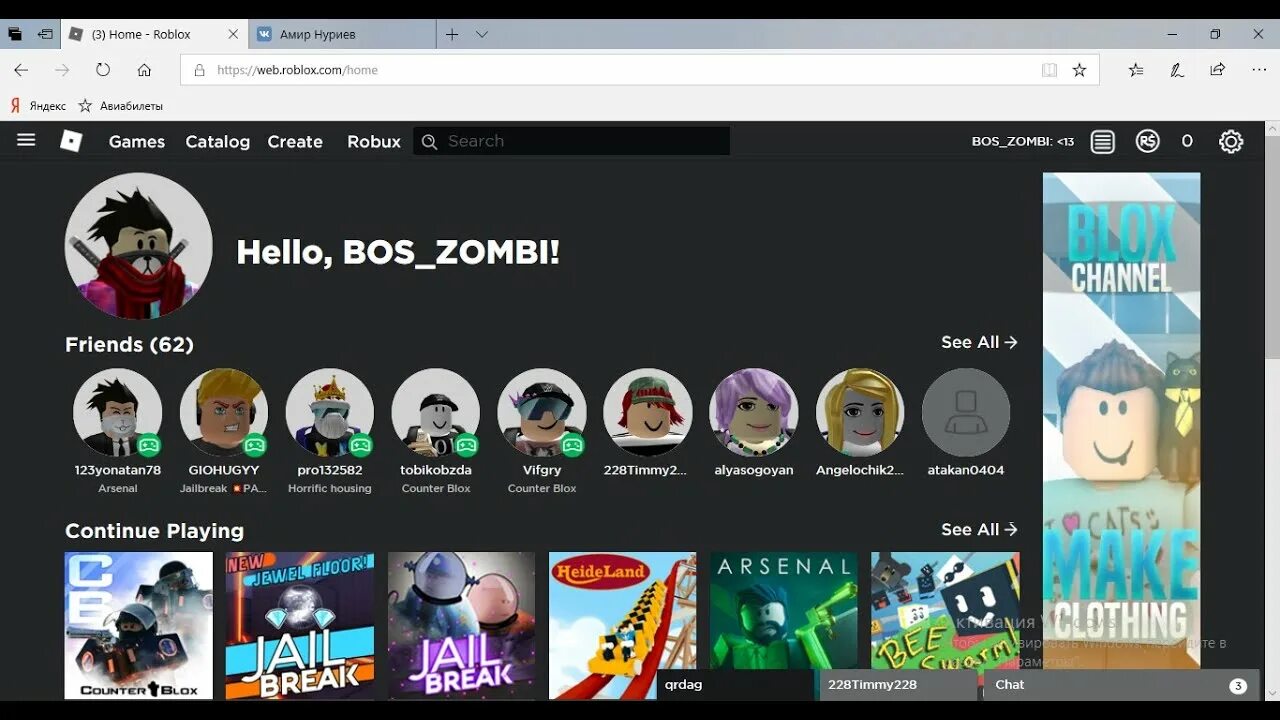Switch to the Амир Нуриев tab

tap(342, 34)
